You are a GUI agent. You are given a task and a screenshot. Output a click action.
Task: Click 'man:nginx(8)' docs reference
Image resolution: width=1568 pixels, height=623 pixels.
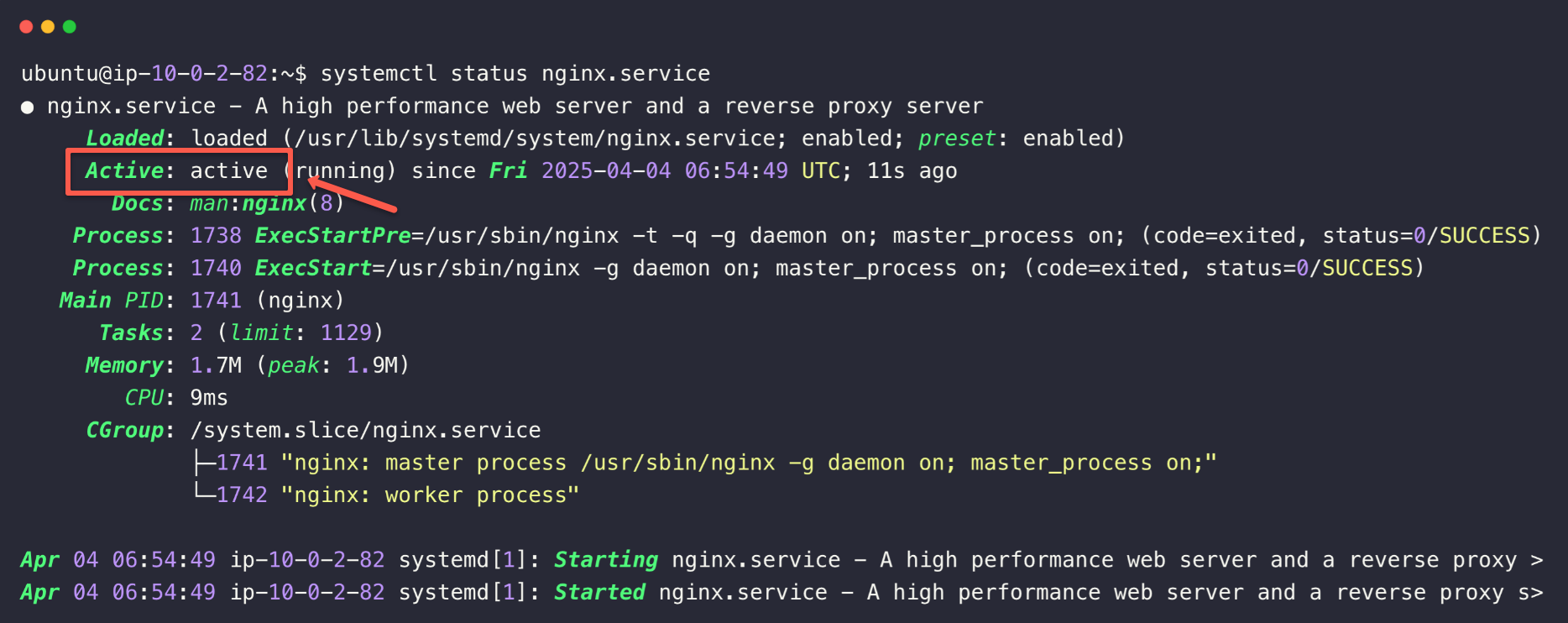[268, 204]
